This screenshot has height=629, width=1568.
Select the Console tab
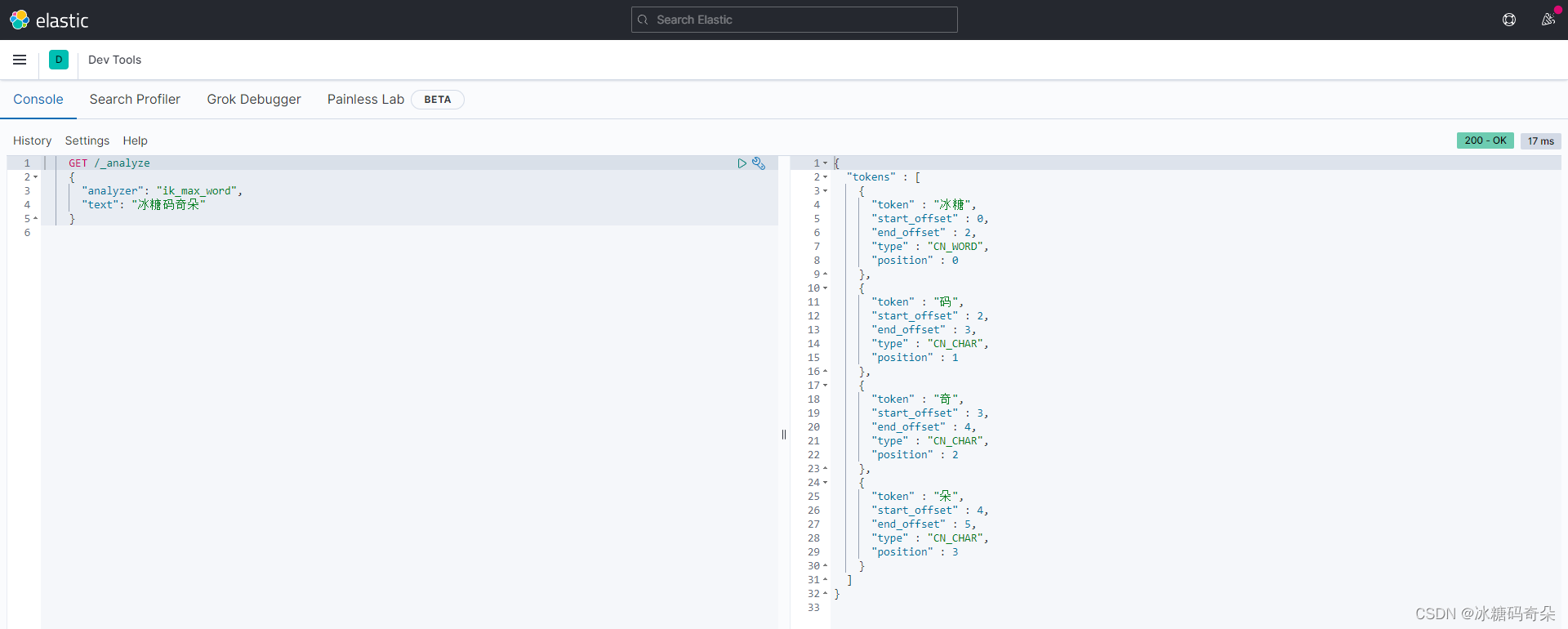point(38,99)
